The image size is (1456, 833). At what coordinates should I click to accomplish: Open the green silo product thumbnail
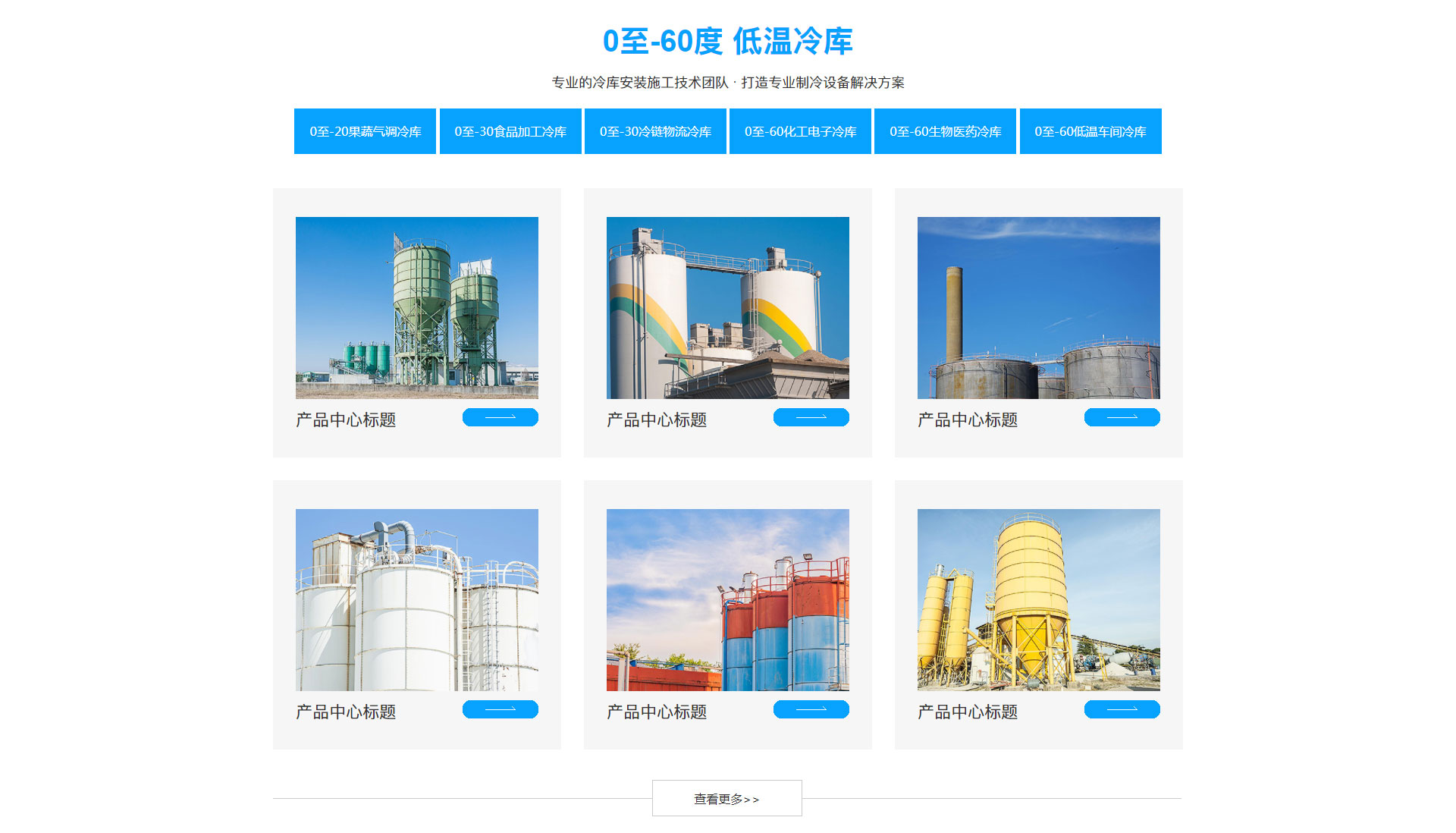(417, 307)
